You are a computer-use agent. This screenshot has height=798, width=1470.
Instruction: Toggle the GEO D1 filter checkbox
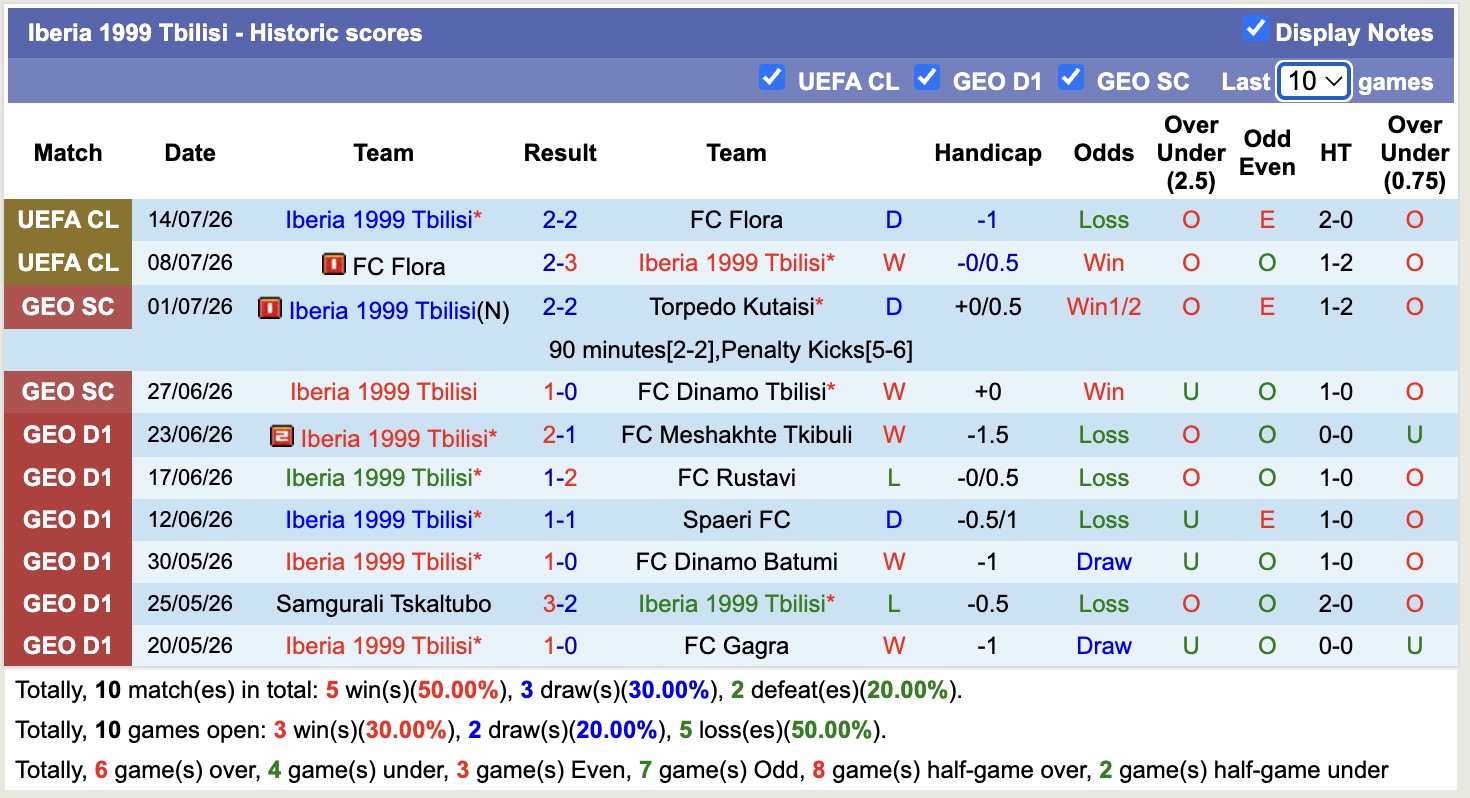[x=927, y=77]
